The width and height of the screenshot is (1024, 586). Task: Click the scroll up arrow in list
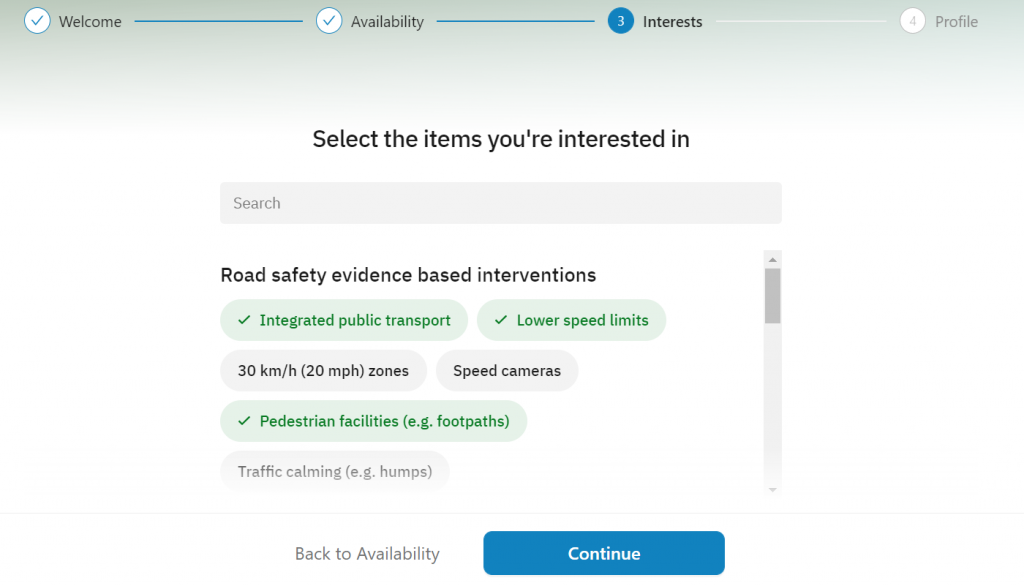tap(773, 259)
